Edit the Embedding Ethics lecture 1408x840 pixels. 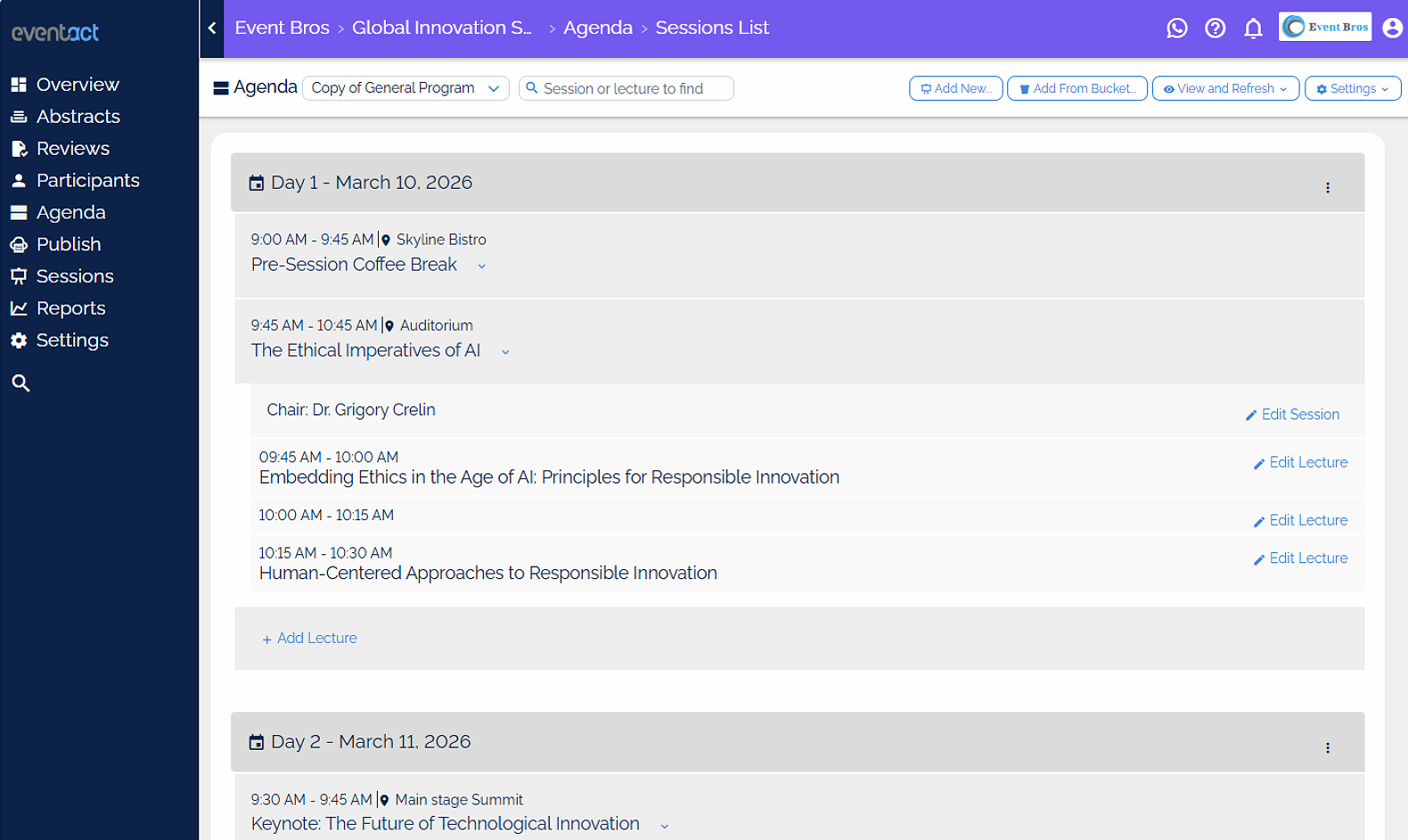(1300, 462)
